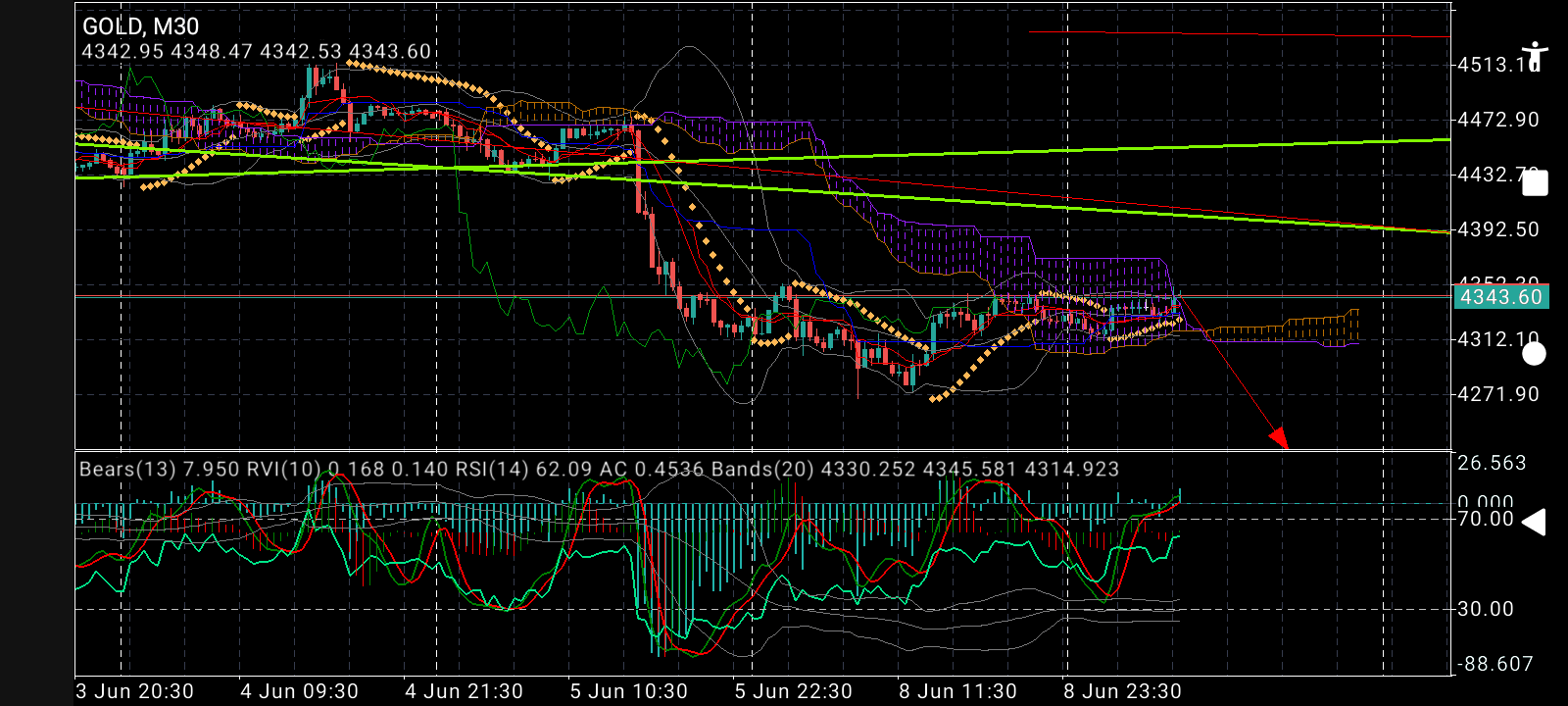Tap the GOLD, M30 chart title

click(x=140, y=26)
